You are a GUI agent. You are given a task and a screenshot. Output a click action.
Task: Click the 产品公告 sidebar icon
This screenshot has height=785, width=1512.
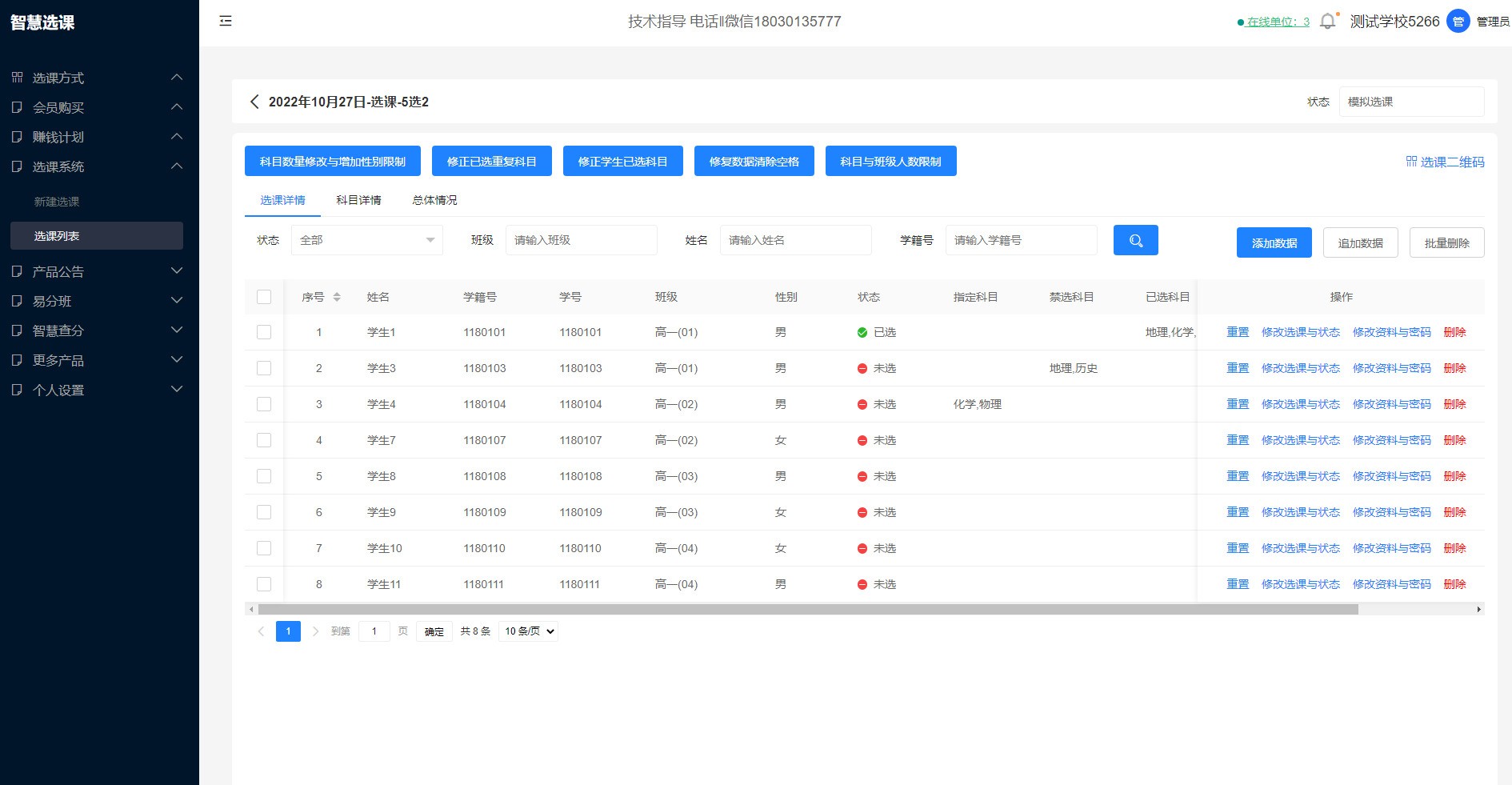[x=17, y=271]
